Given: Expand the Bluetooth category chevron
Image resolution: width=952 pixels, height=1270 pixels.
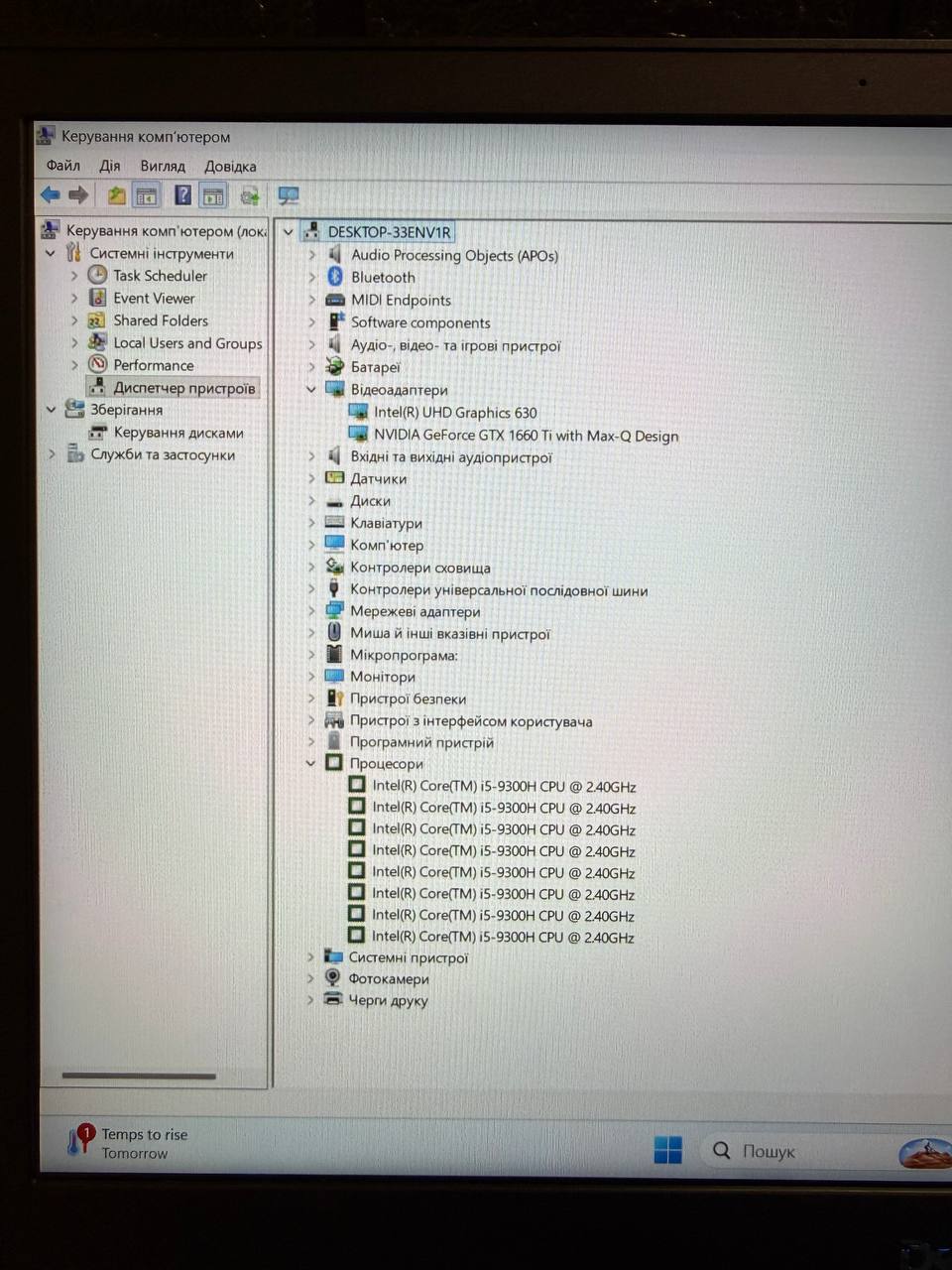Looking at the screenshot, I should [x=312, y=277].
